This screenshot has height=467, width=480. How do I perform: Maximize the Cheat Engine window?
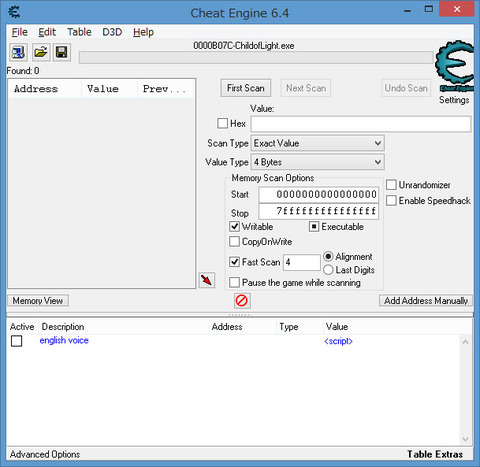[x=429, y=9]
